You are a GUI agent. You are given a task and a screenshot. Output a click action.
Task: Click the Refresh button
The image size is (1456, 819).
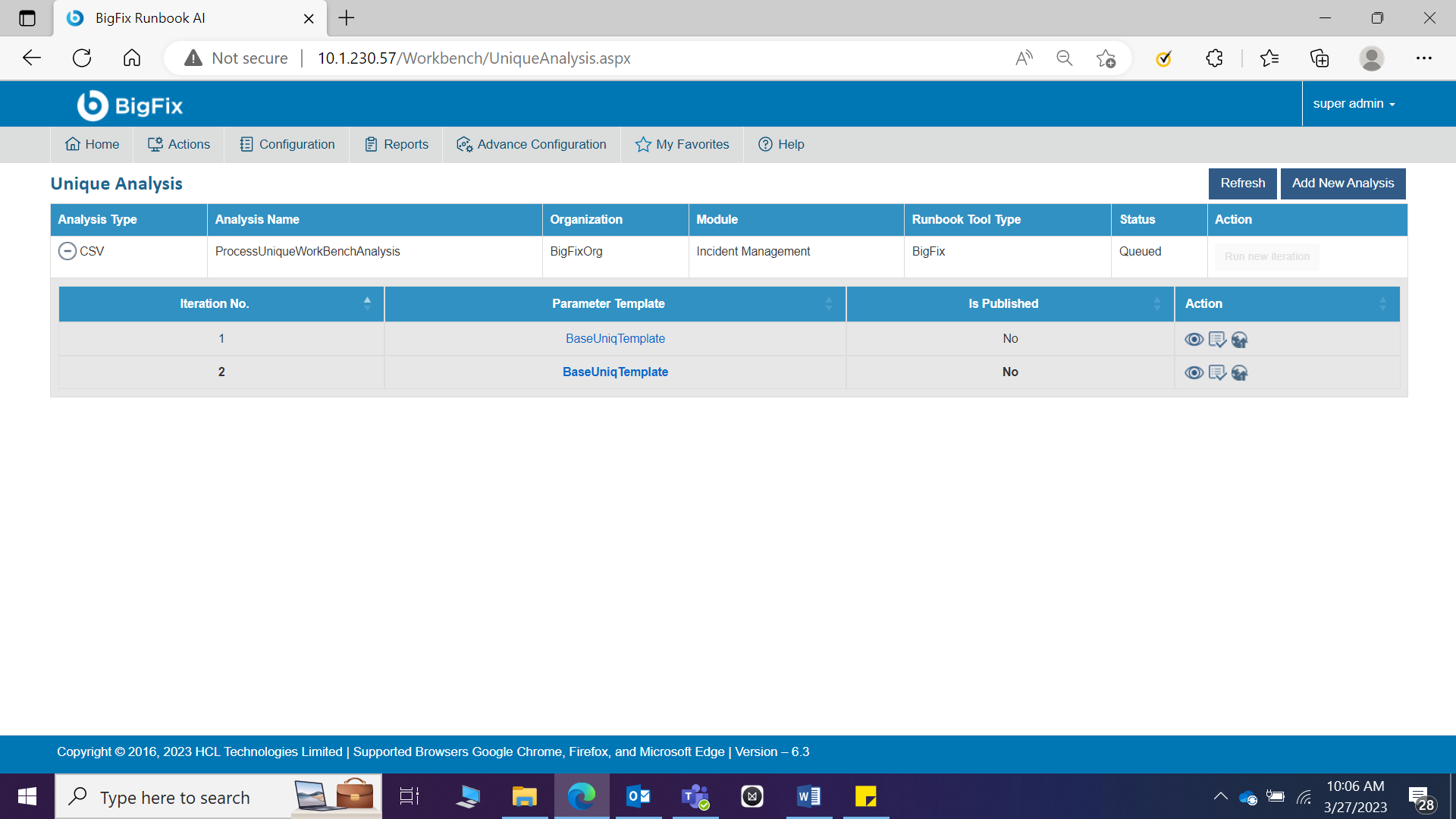point(1242,184)
